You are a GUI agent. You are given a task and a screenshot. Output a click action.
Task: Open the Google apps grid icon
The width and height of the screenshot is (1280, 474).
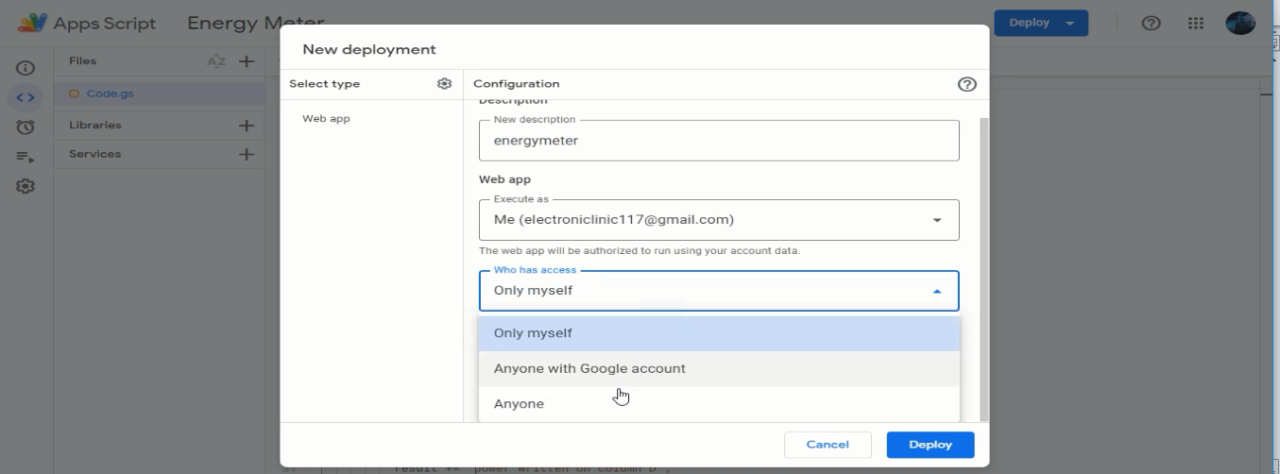click(1196, 23)
